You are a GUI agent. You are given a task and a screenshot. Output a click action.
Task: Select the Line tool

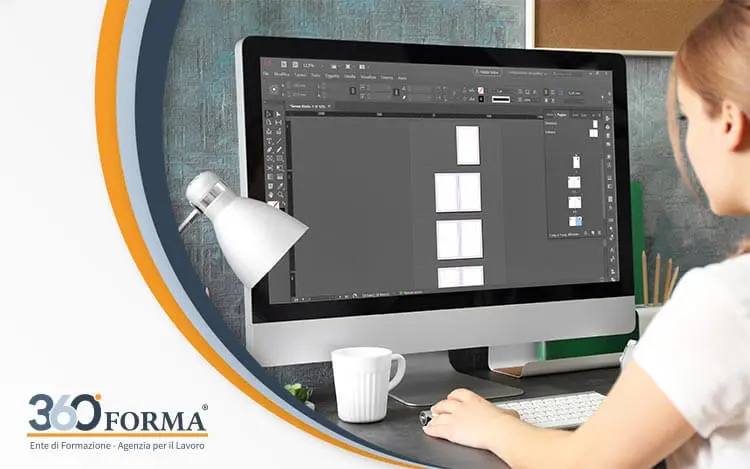click(x=279, y=140)
